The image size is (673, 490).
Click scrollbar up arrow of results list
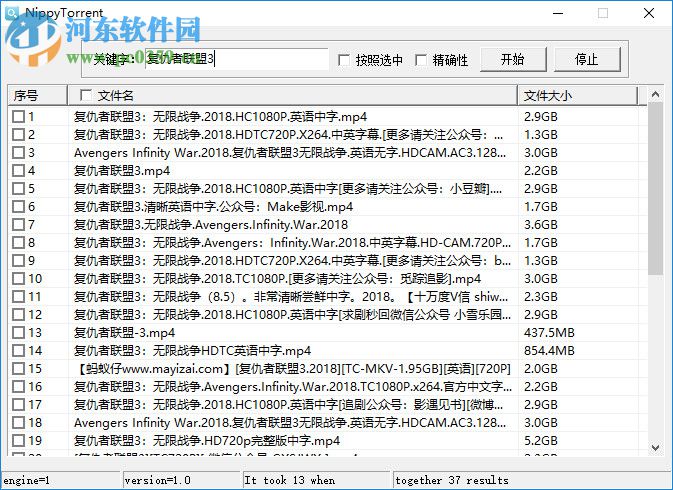click(655, 94)
